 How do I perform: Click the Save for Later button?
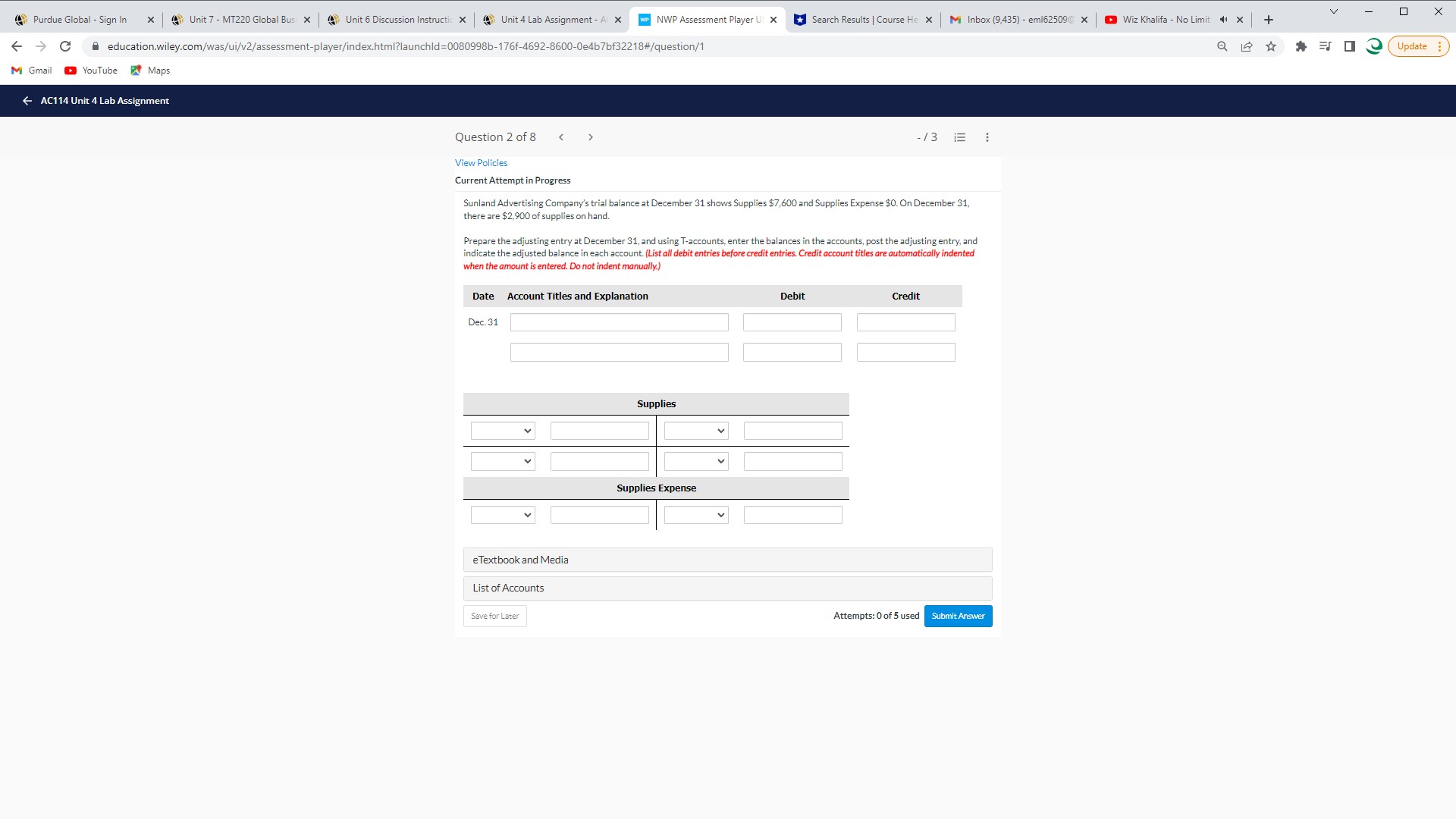(x=494, y=616)
